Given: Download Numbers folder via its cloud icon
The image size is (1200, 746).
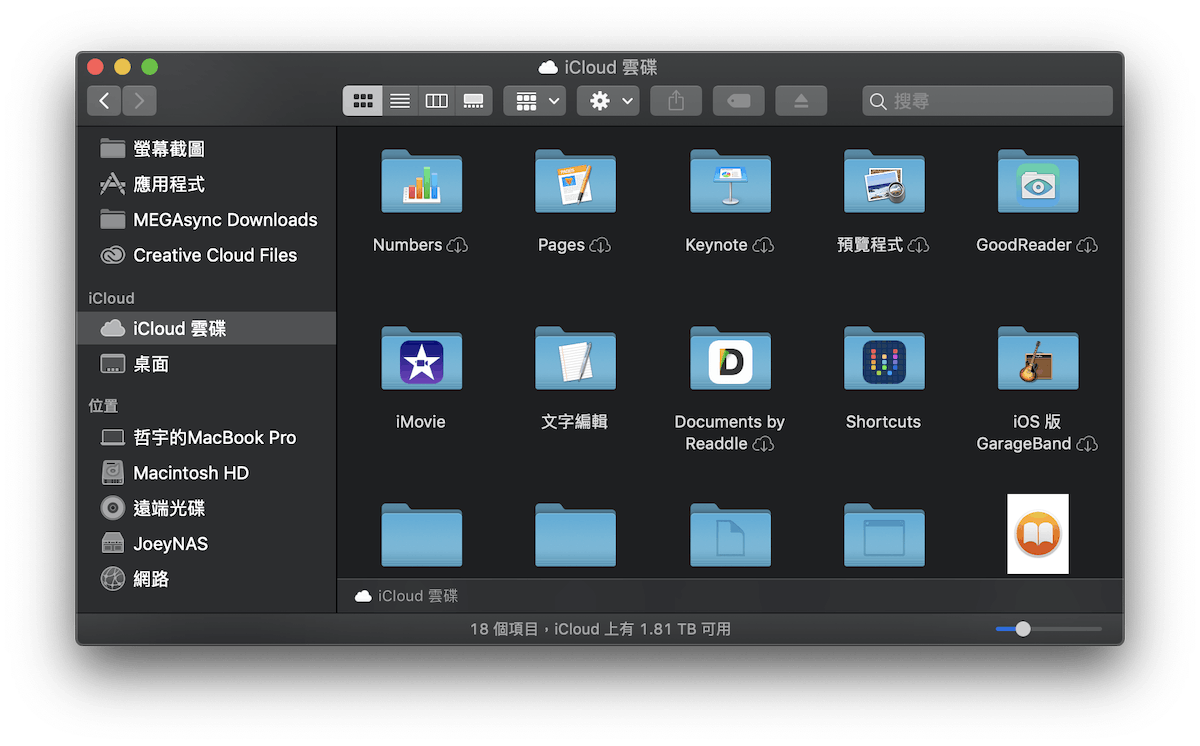Looking at the screenshot, I should point(457,246).
